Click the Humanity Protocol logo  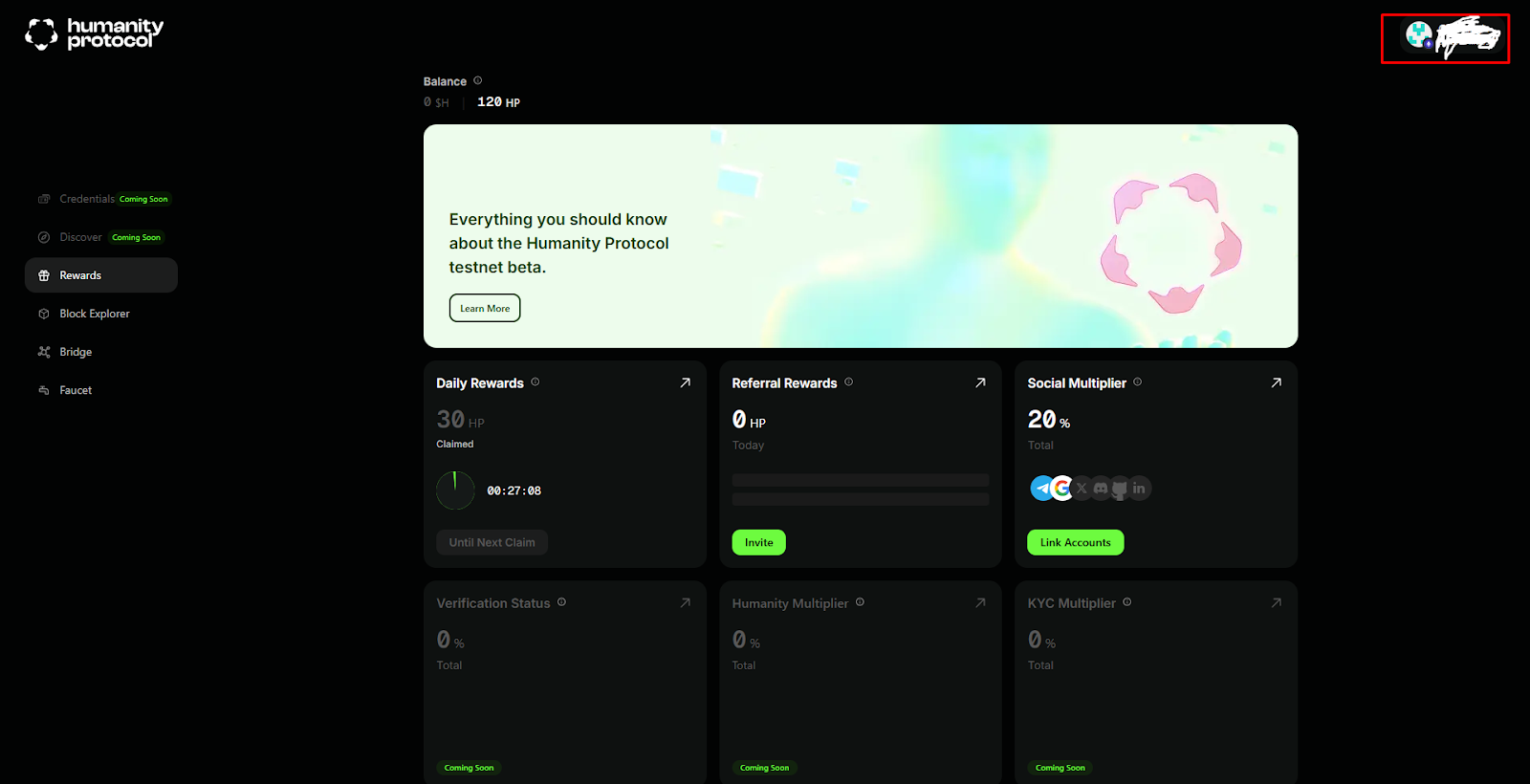[95, 33]
